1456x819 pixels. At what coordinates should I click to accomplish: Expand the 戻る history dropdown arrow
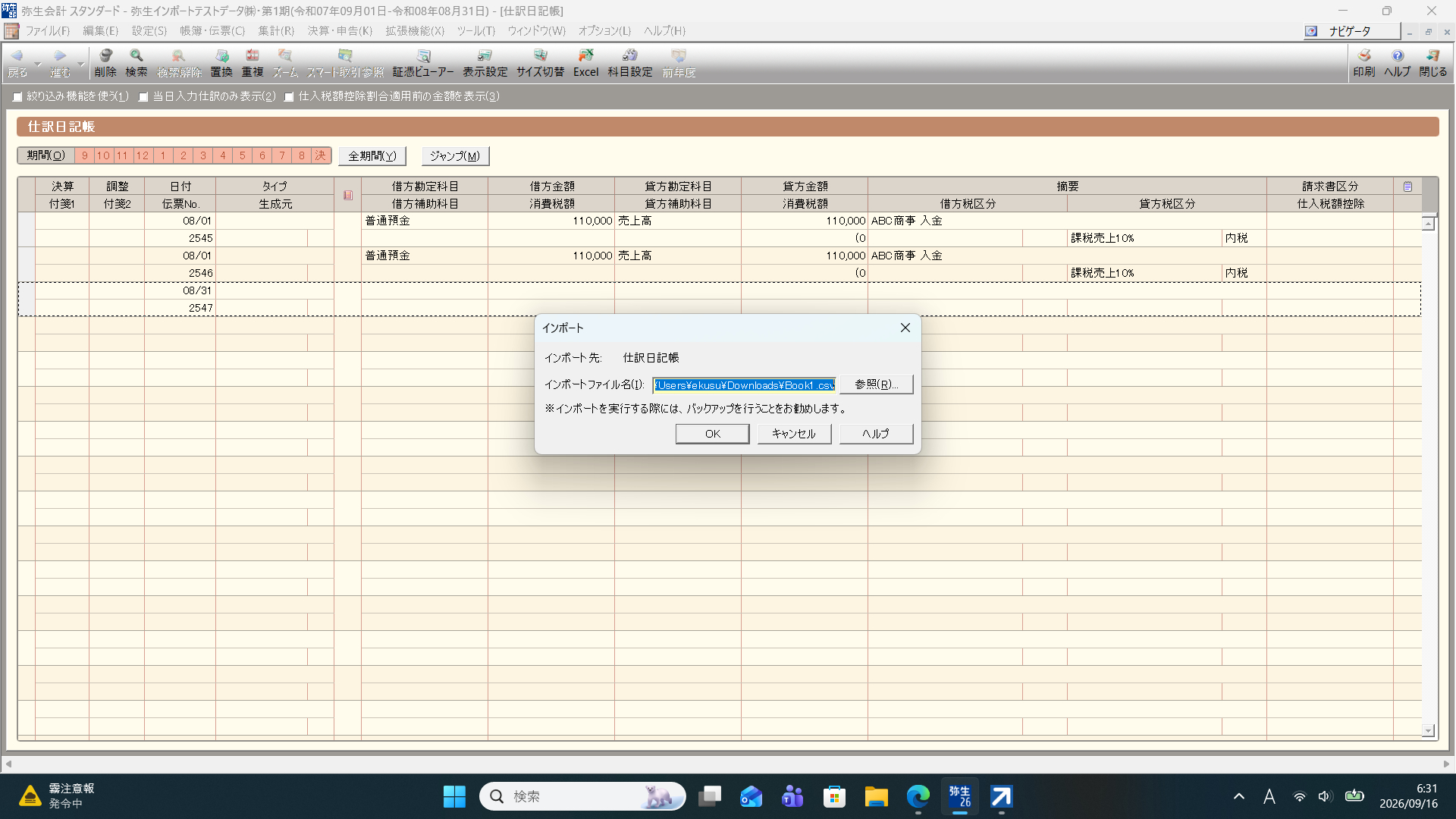pyautogui.click(x=37, y=64)
